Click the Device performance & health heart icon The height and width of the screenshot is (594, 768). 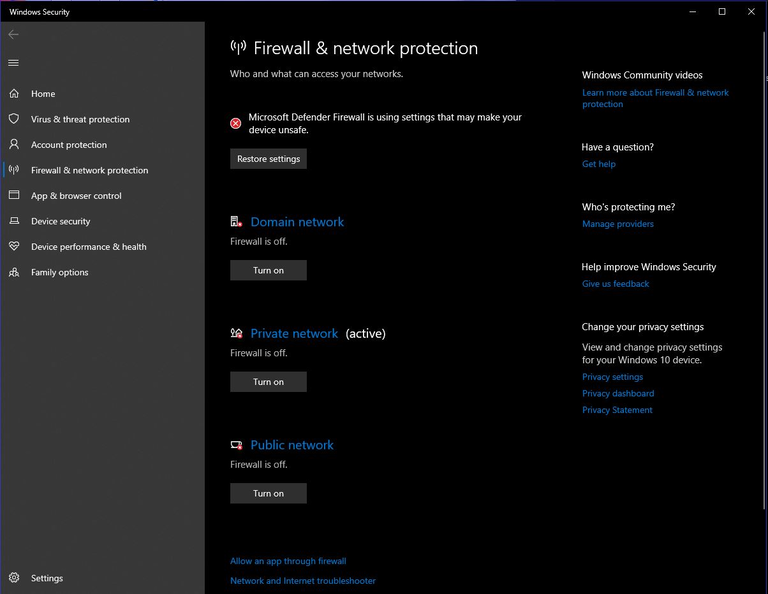click(x=14, y=247)
